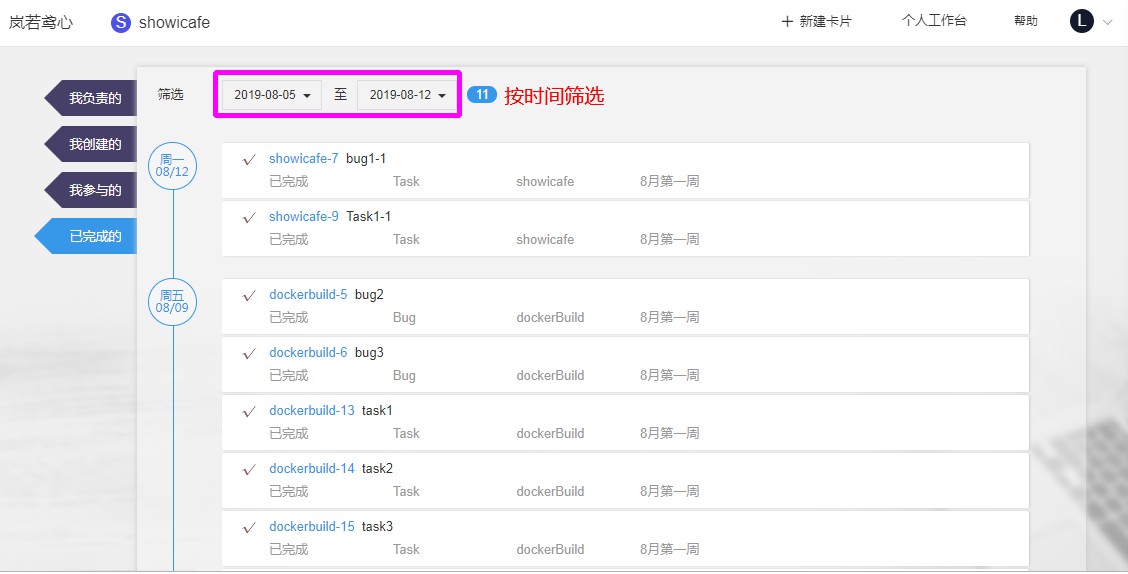Click checkmark icon on dockerbuild-6 card

tap(250, 354)
